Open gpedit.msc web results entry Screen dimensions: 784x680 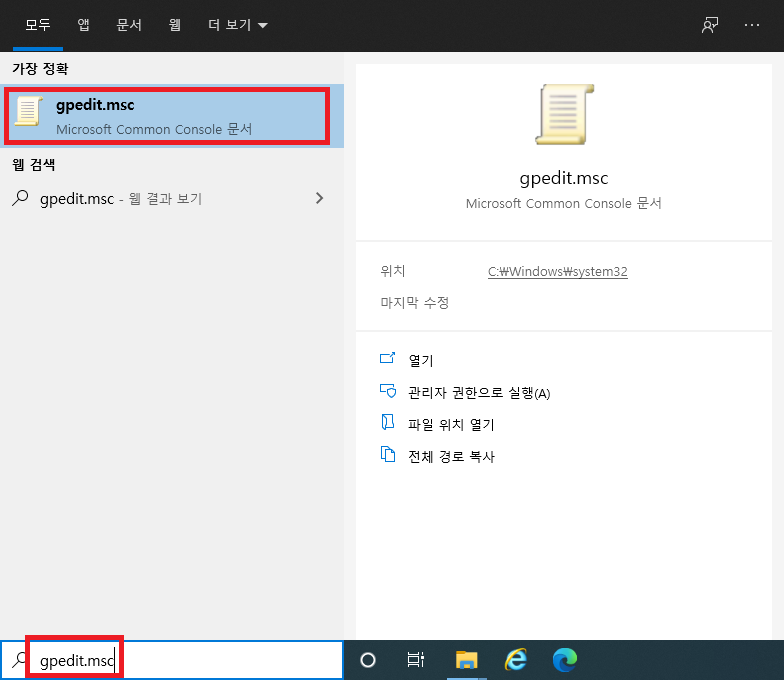point(172,198)
